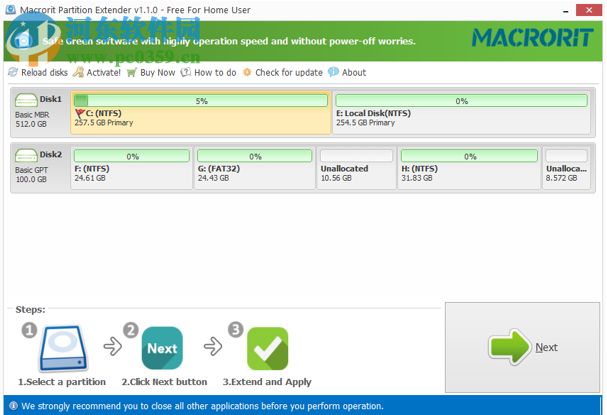The width and height of the screenshot is (607, 415).
Task: Click the F: drive 0% usage bar
Action: (x=132, y=156)
